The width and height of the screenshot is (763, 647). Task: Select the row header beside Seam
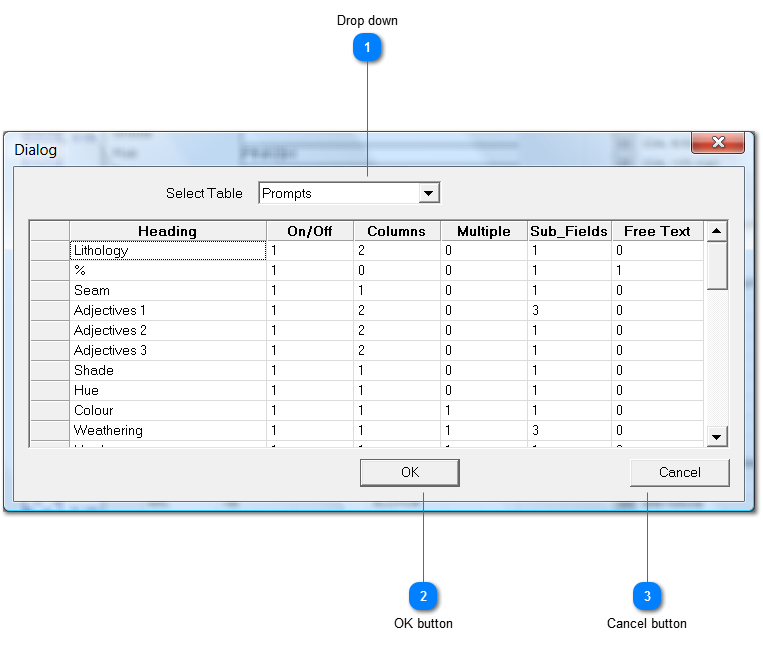click(49, 291)
